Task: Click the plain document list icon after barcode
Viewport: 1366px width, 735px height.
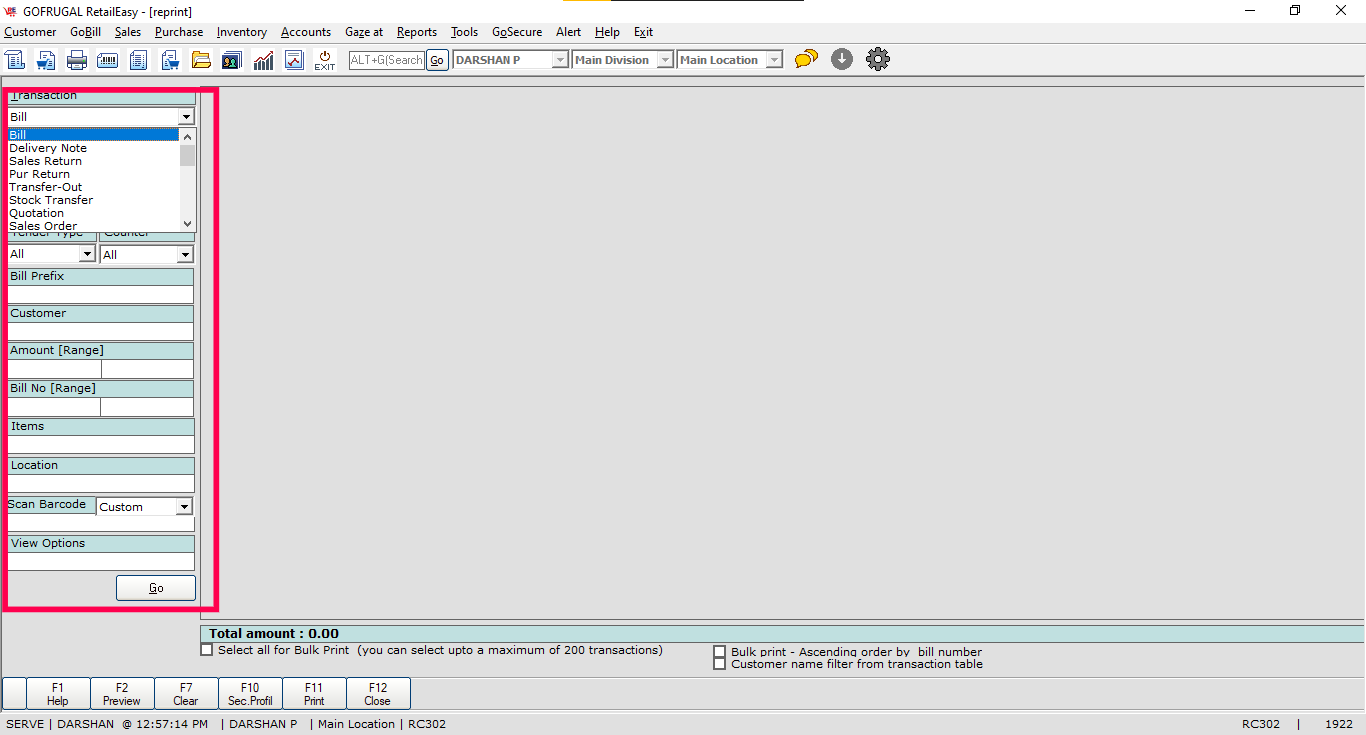Action: point(139,60)
